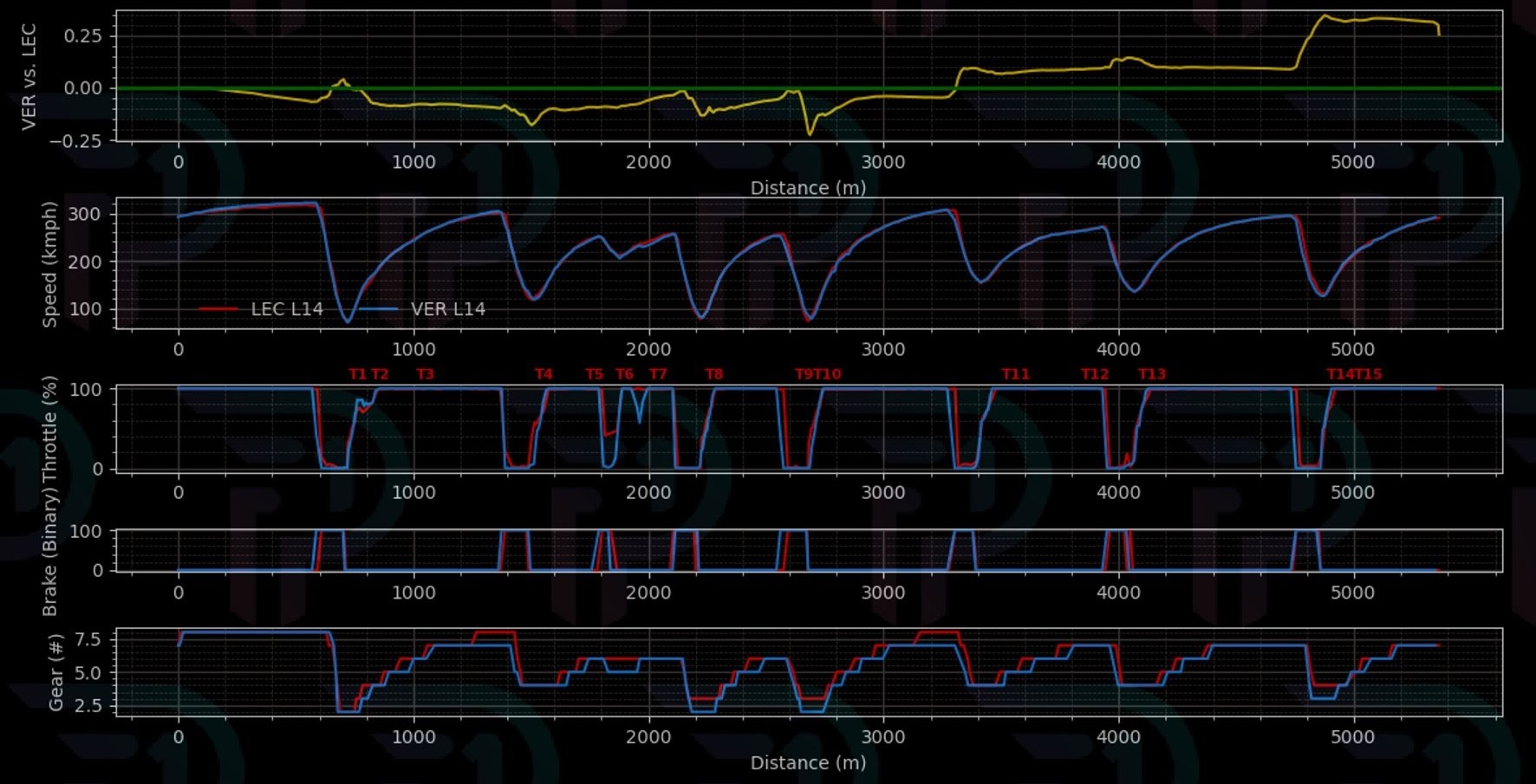Click the 300 speed axis tick label
Image resolution: width=1536 pixels, height=784 pixels.
click(84, 214)
